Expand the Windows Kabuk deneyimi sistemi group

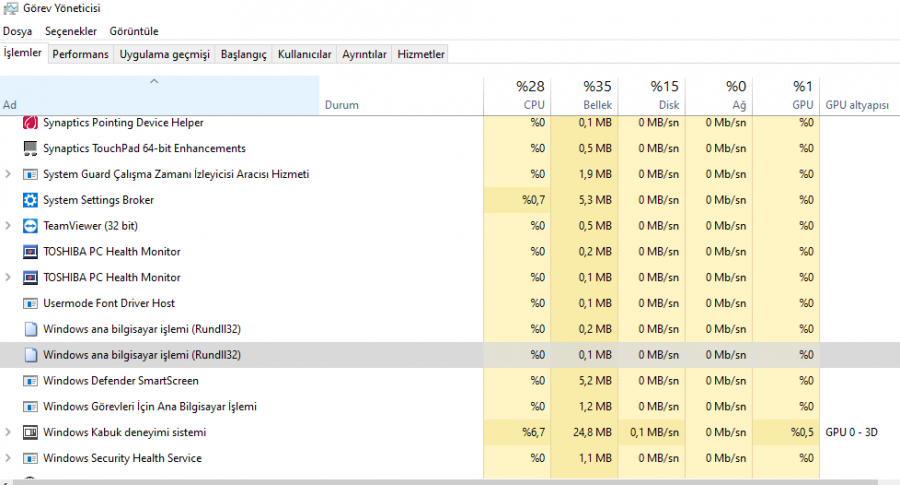[7, 432]
